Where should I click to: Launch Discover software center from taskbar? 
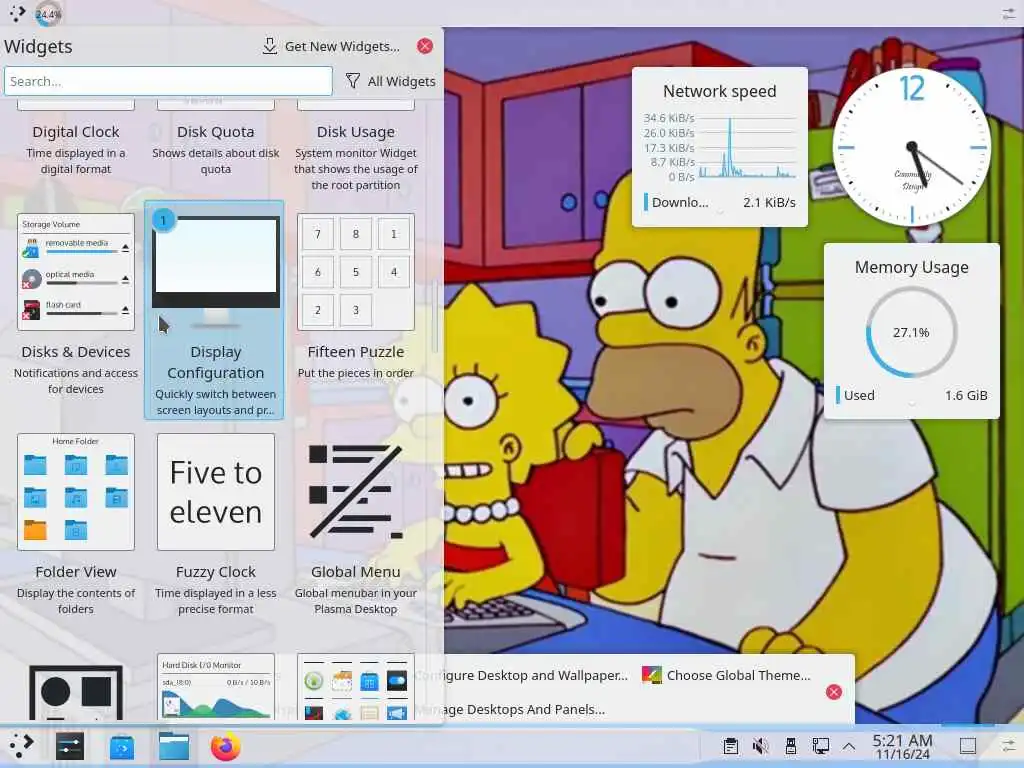pyautogui.click(x=122, y=746)
